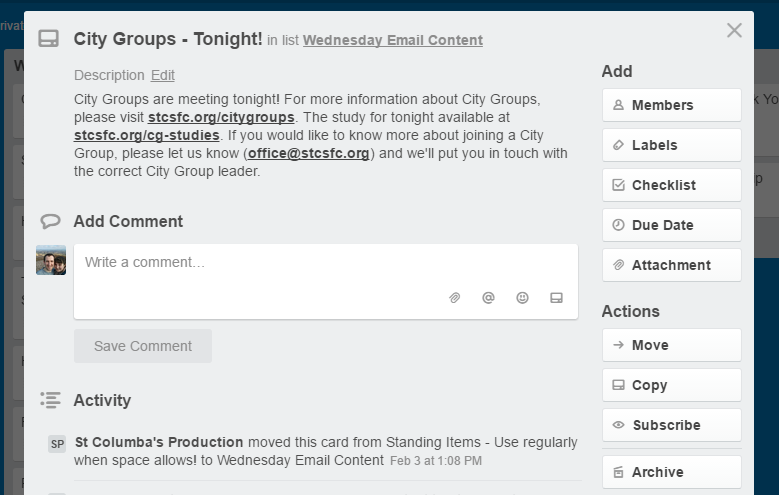The image size is (779, 495).
Task: Open the Members button
Action: pos(672,105)
